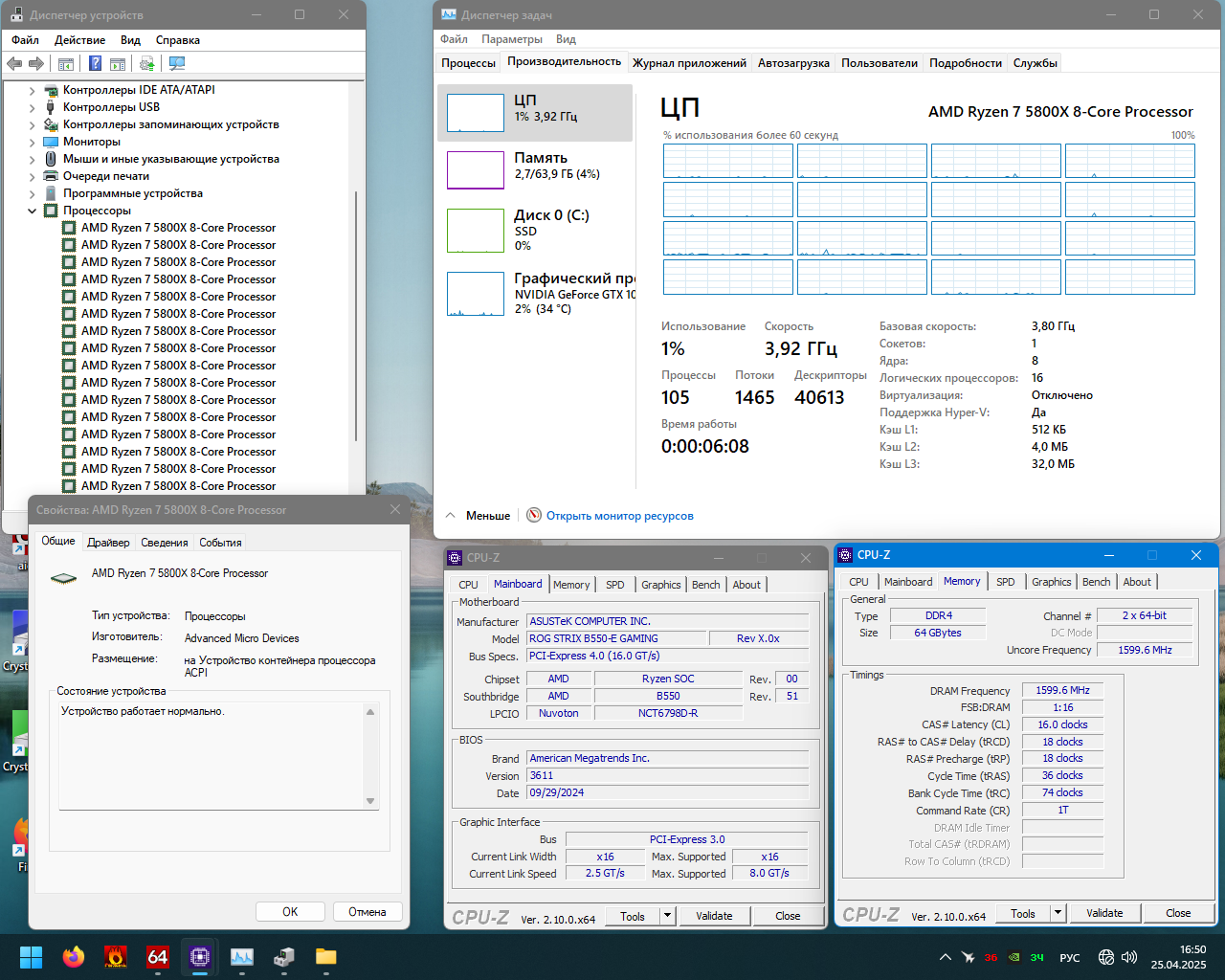Open the Параметры menu in Task Manager
The image size is (1225, 980).
(512, 39)
